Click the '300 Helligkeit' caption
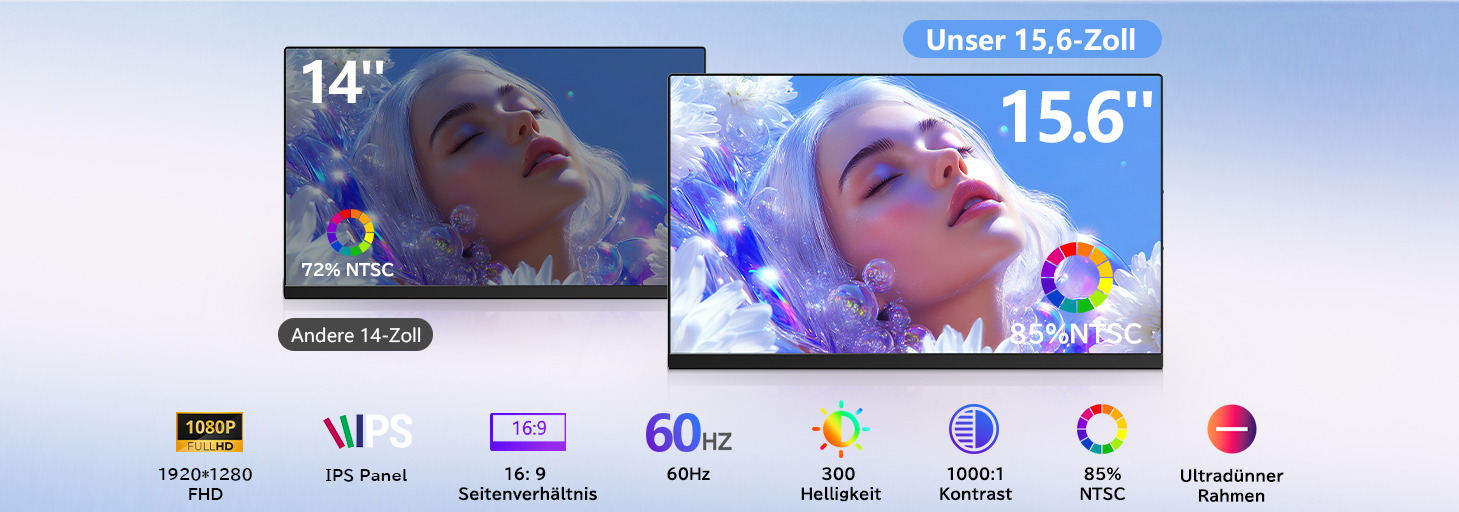1459x512 pixels. pos(840,484)
